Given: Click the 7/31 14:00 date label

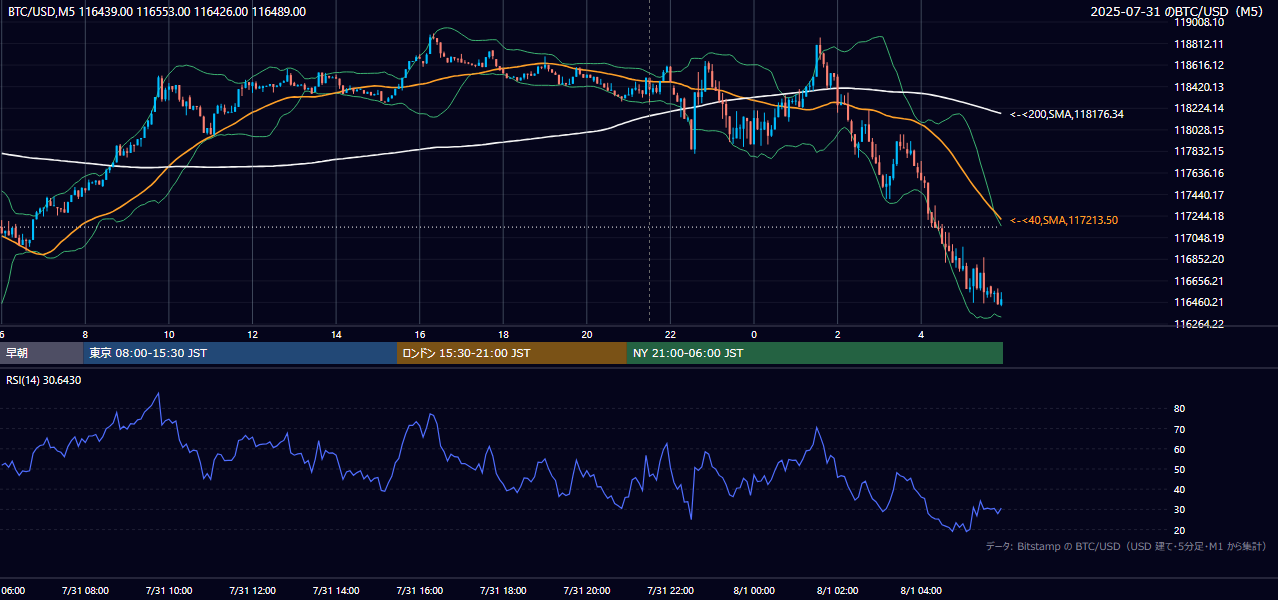Looking at the screenshot, I should 337,590.
